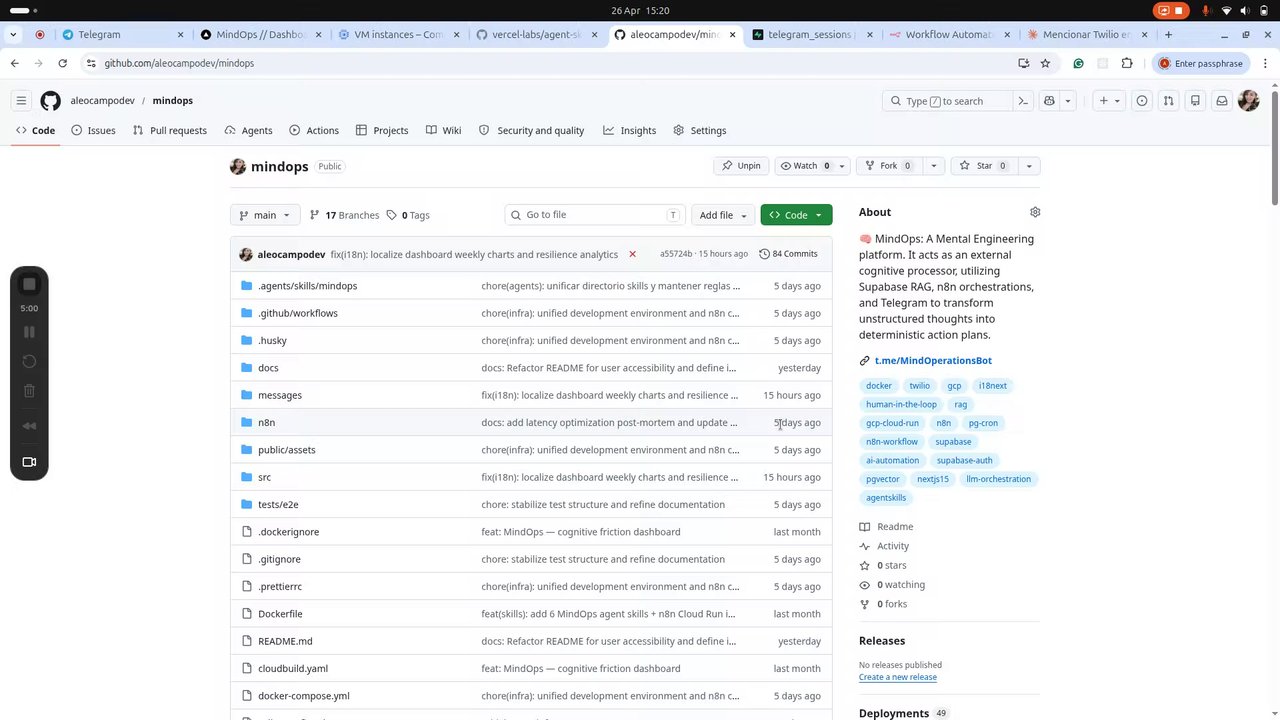Click the Enter passphrase profile button

[x=1200, y=63]
